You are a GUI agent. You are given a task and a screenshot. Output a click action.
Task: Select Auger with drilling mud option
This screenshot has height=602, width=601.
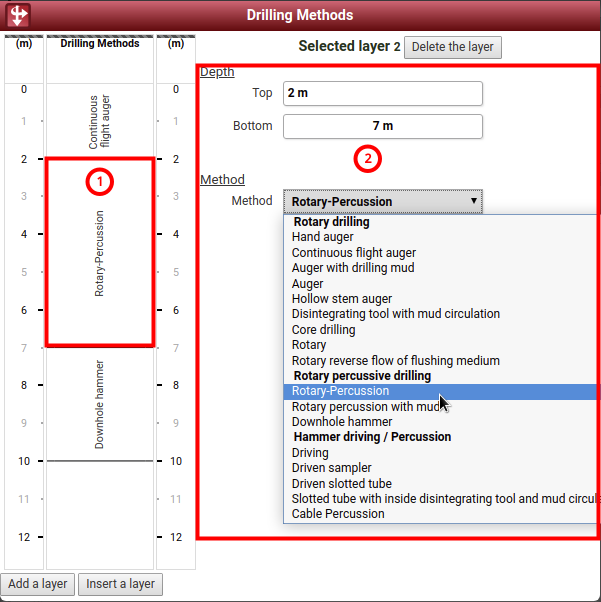pos(352,268)
